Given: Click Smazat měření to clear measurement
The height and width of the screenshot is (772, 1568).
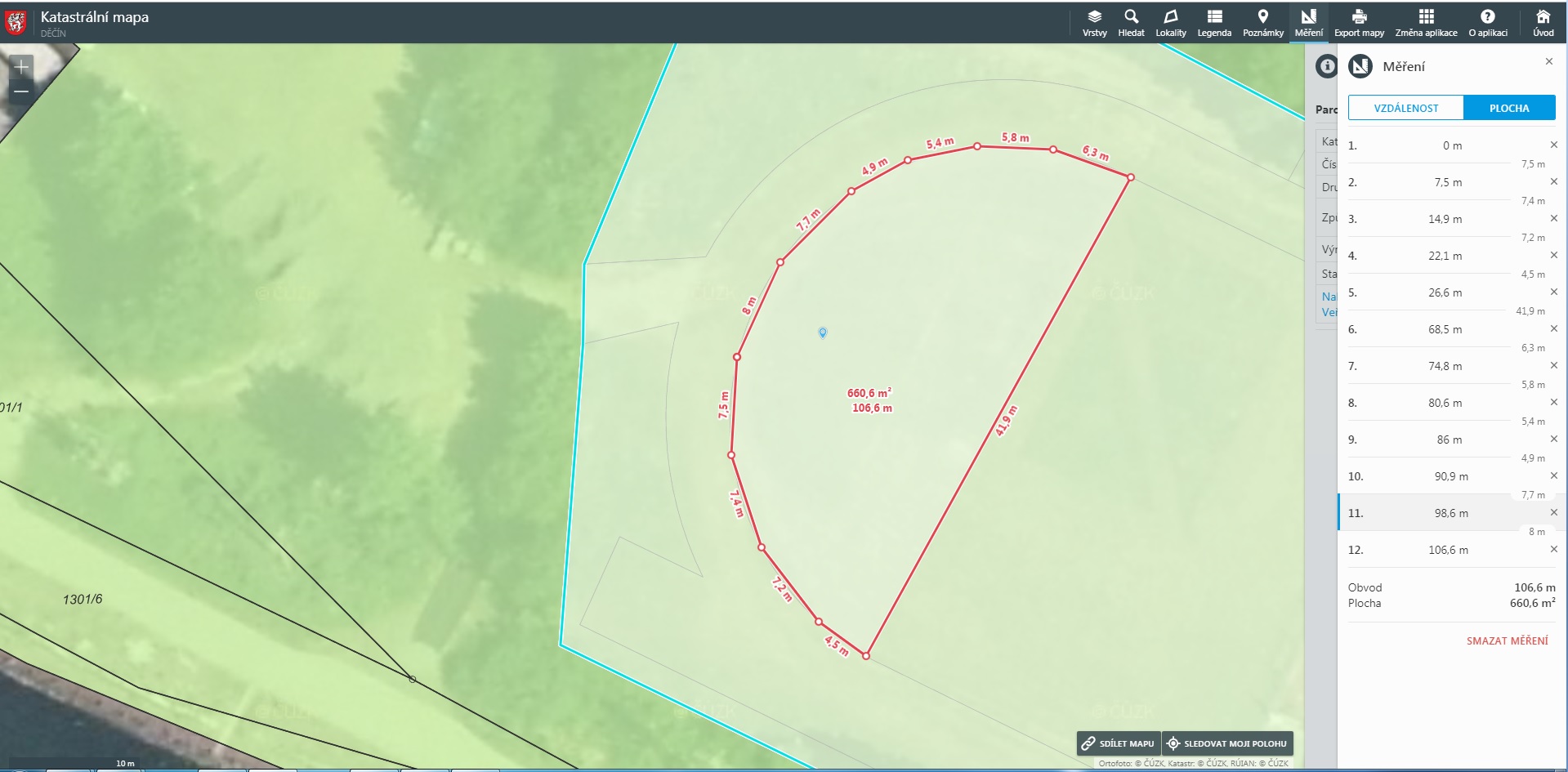Looking at the screenshot, I should (1507, 640).
